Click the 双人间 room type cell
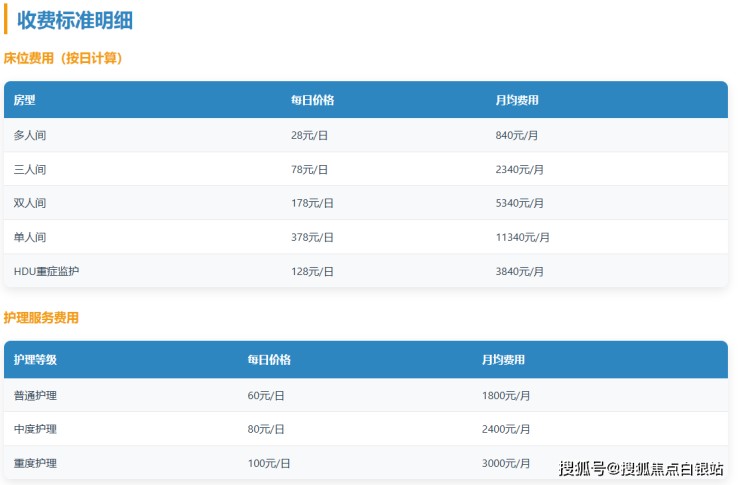 tap(30, 203)
